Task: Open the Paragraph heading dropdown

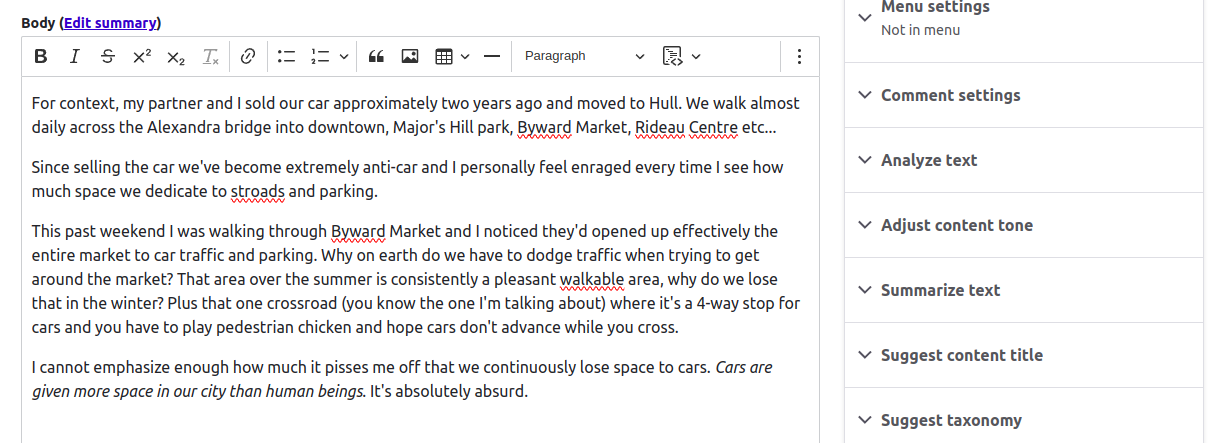Action: tap(585, 57)
